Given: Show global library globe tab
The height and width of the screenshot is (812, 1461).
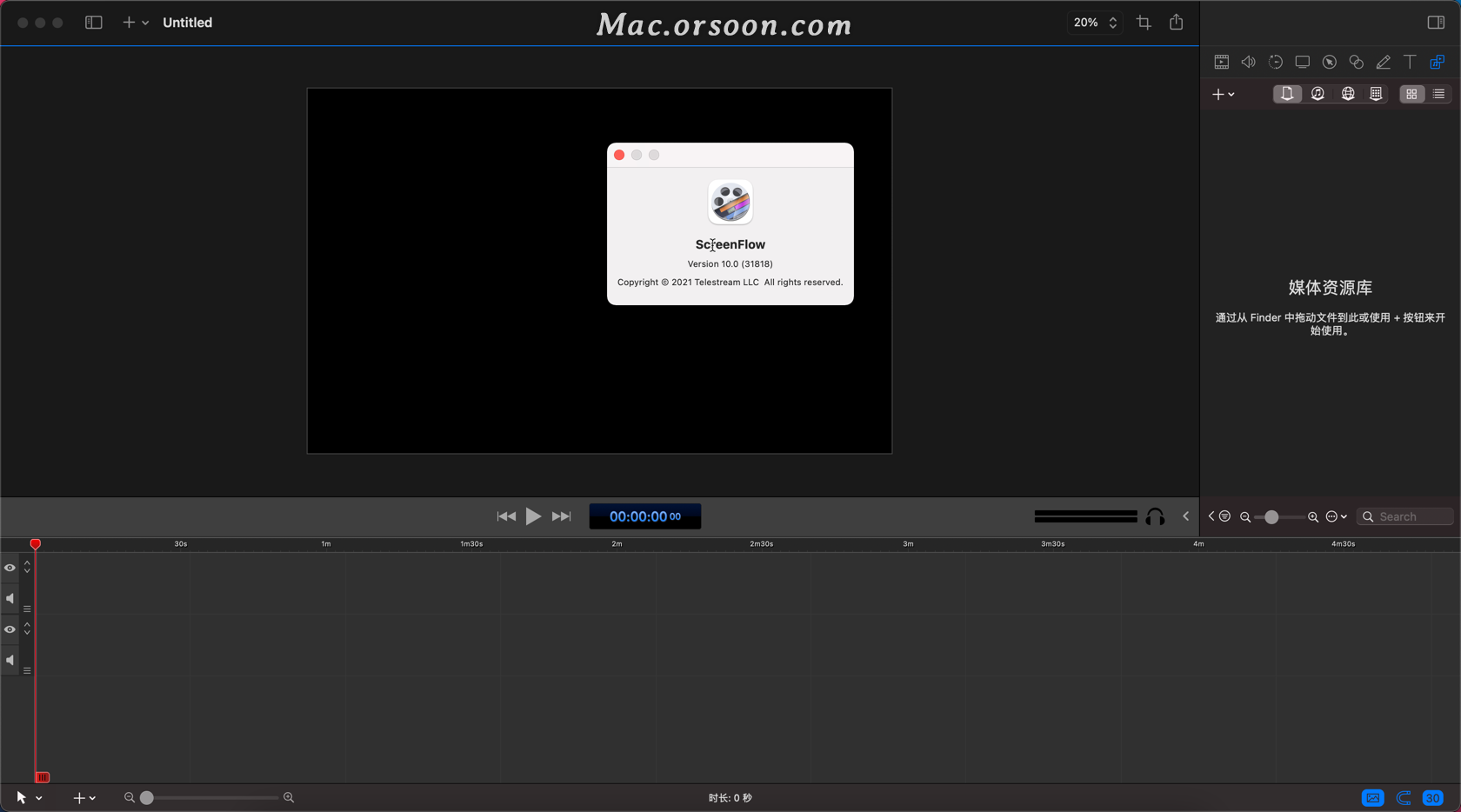Looking at the screenshot, I should click(1348, 94).
